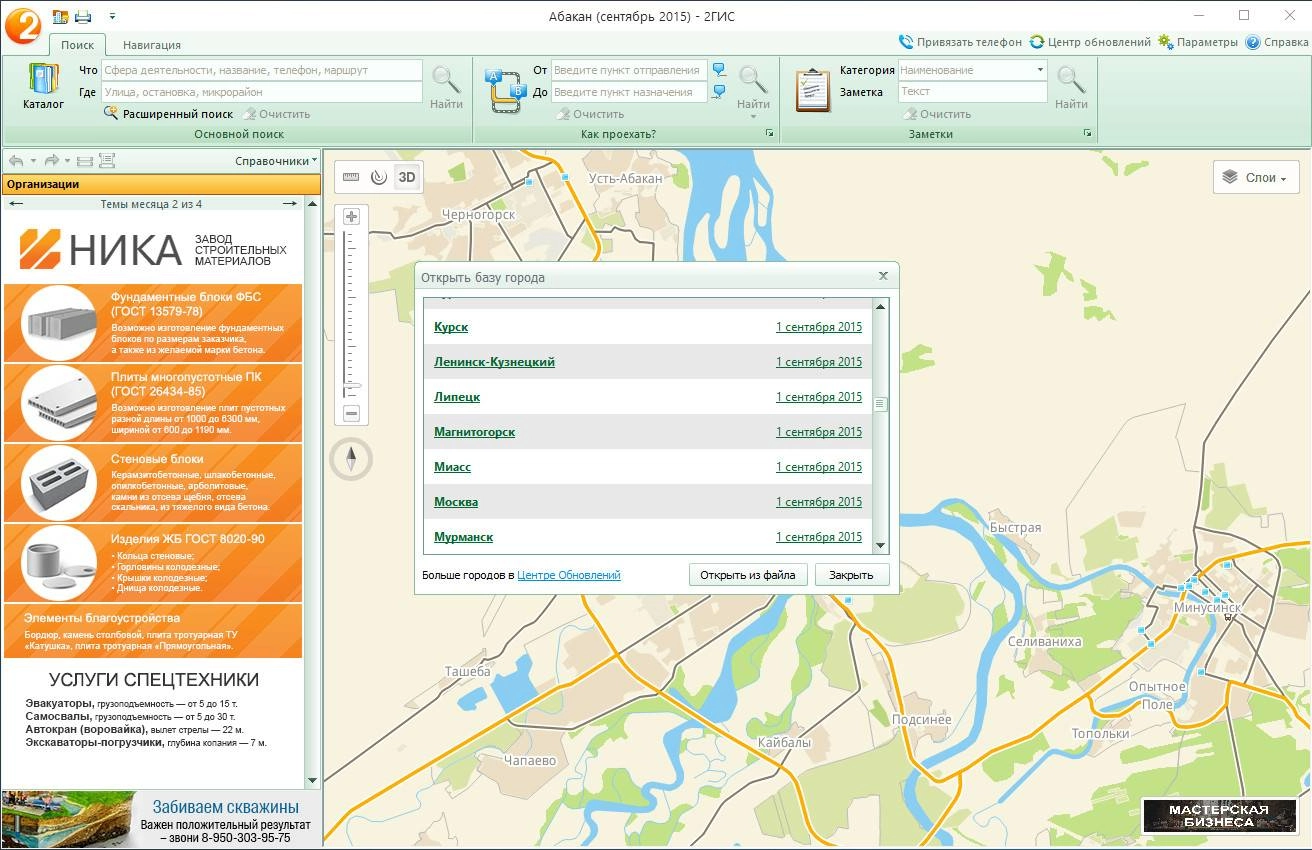Click city list scroll down arrow

click(x=881, y=546)
